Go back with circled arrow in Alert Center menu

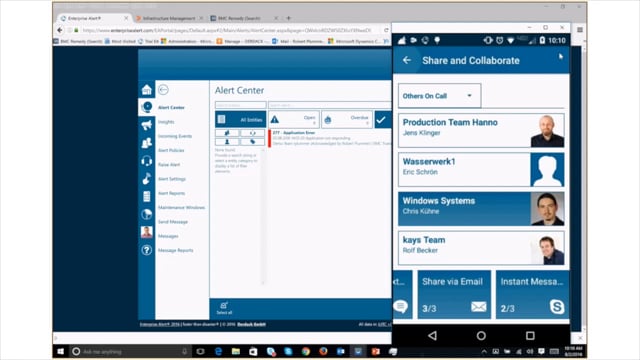tap(163, 89)
